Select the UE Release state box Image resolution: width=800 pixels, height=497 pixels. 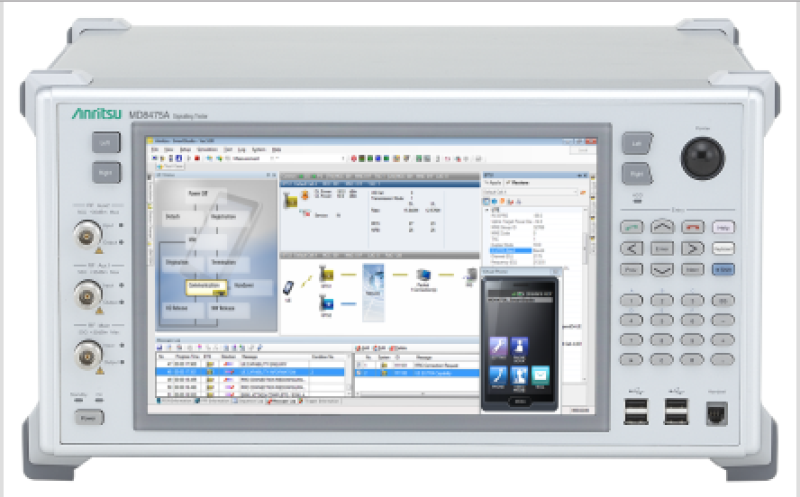coord(183,308)
